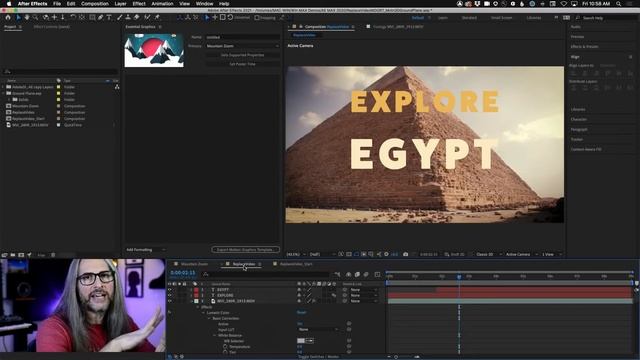640x360 pixels.
Task: Select the Pen tool
Action: [x=100, y=18]
